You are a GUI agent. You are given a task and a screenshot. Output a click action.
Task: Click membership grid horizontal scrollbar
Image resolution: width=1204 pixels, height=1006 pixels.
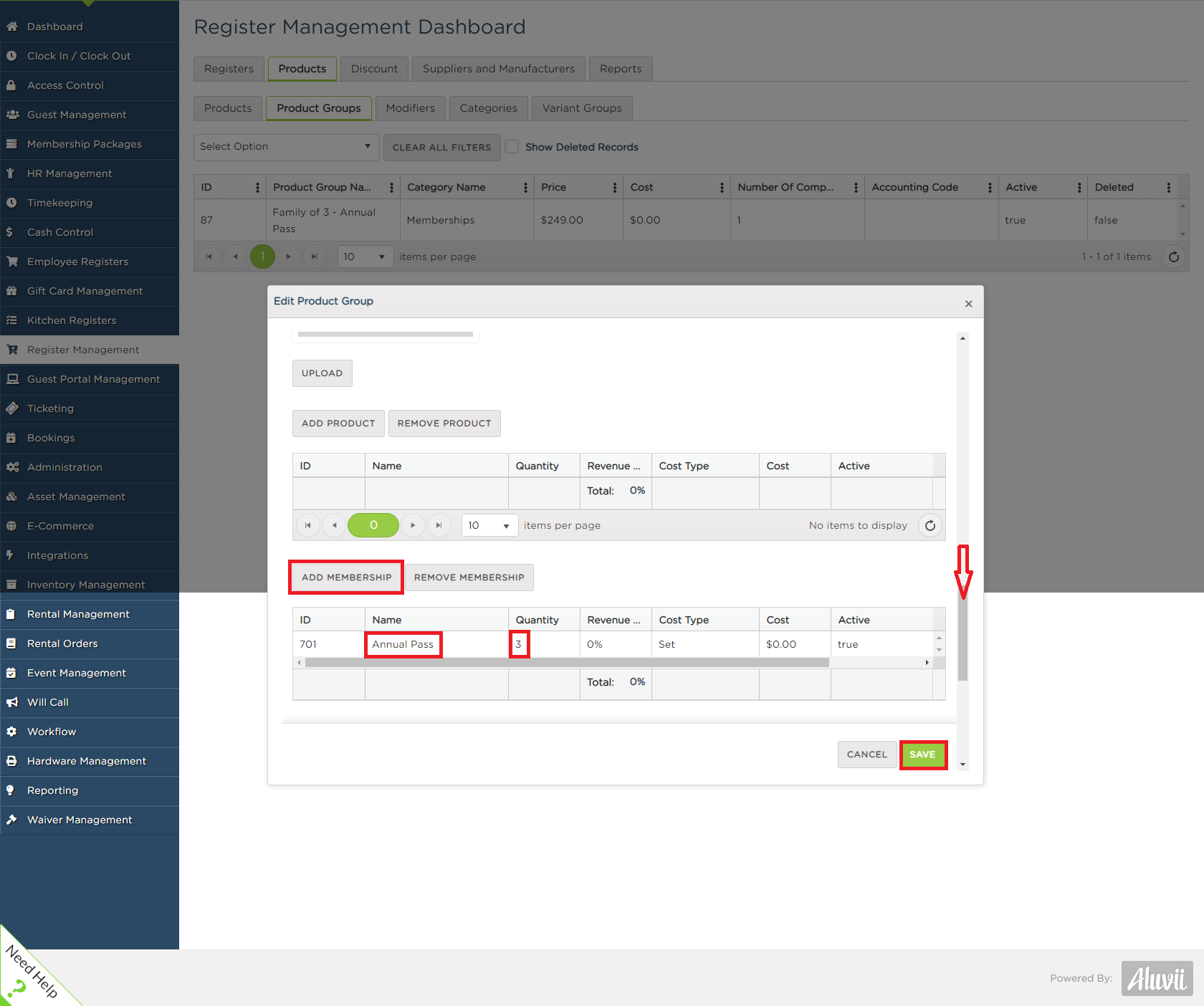567,663
